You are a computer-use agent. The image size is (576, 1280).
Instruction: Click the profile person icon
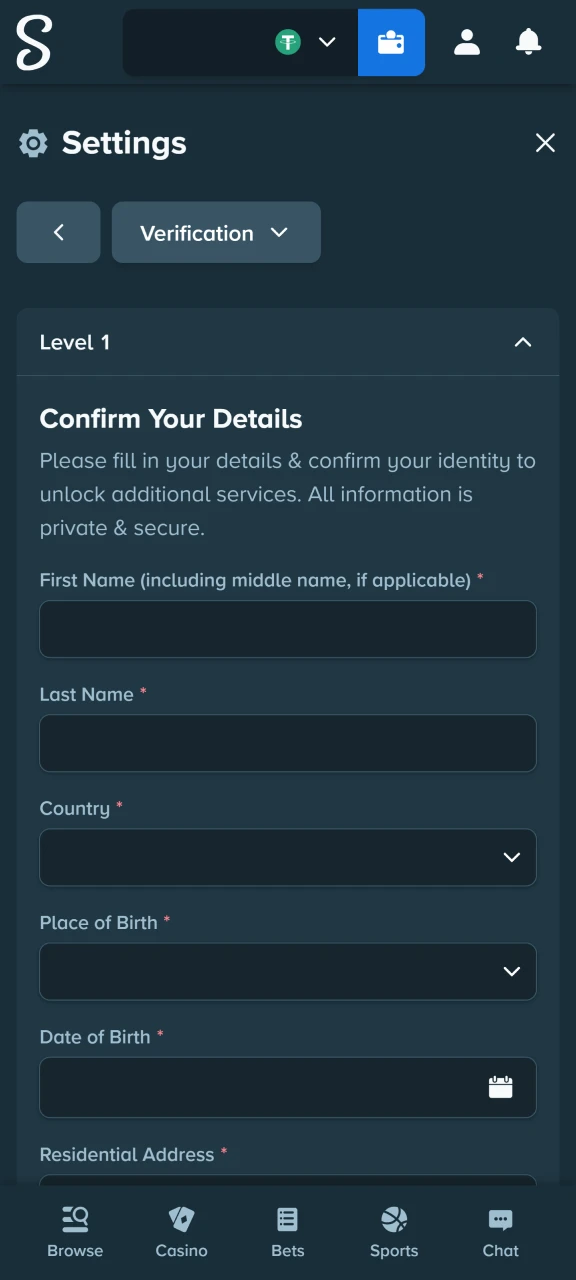(467, 42)
